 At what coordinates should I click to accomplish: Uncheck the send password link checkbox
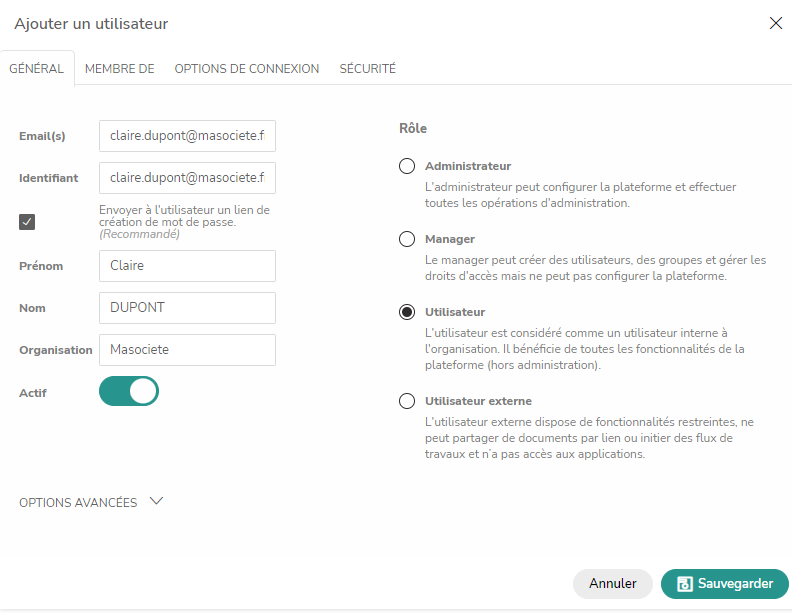27,222
